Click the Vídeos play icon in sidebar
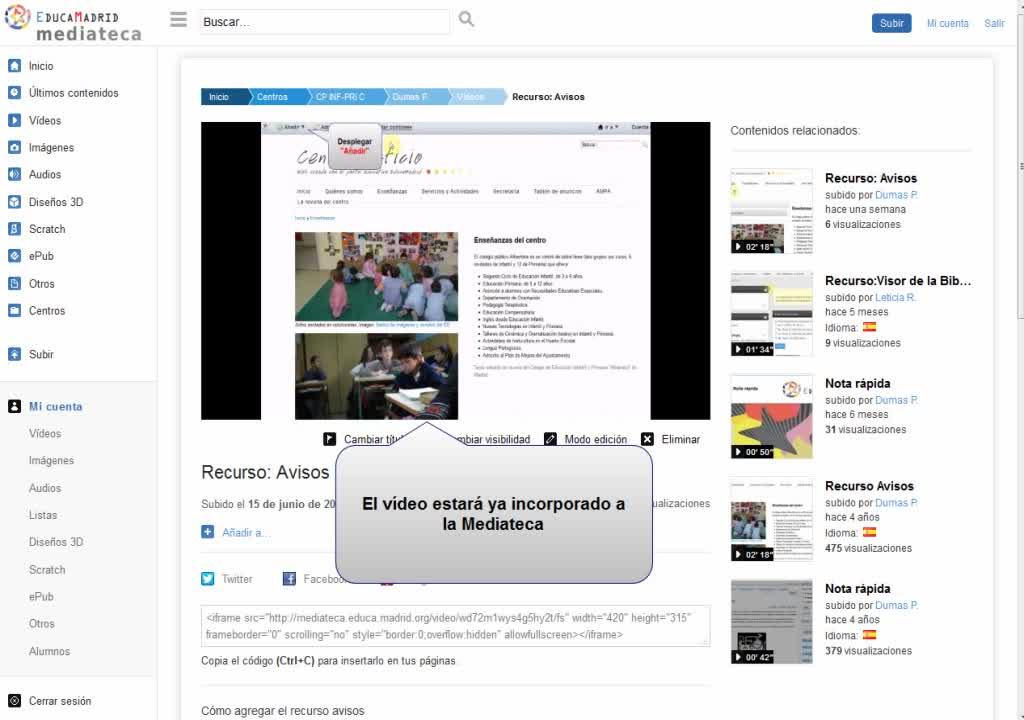1024x720 pixels. 14,120
